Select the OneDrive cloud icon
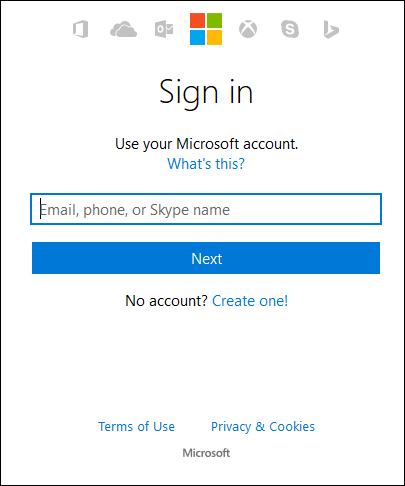The width and height of the screenshot is (405, 486). [x=123, y=29]
